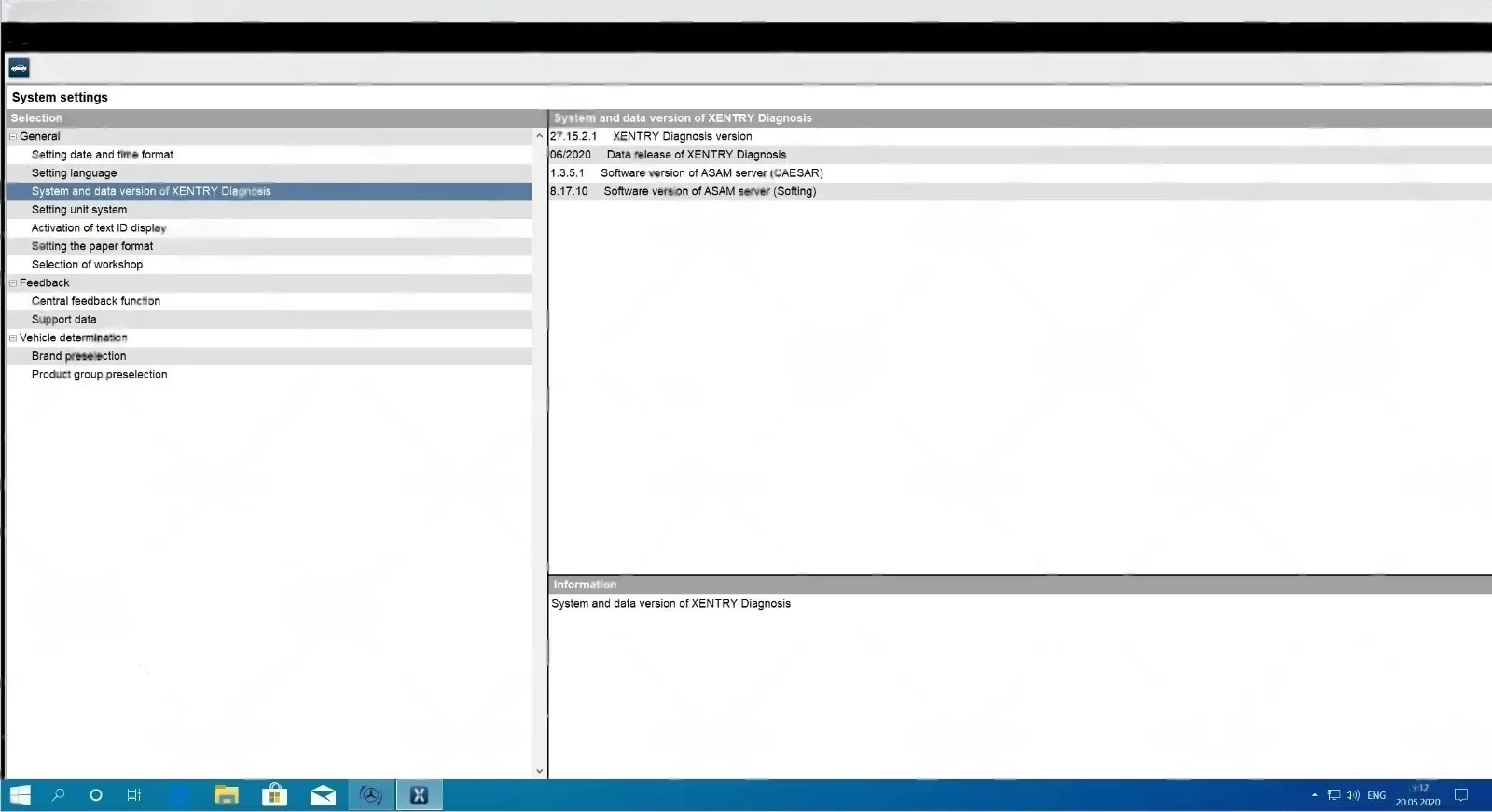Click selection list scroll up arrow
The image size is (1492, 812).
pos(539,136)
